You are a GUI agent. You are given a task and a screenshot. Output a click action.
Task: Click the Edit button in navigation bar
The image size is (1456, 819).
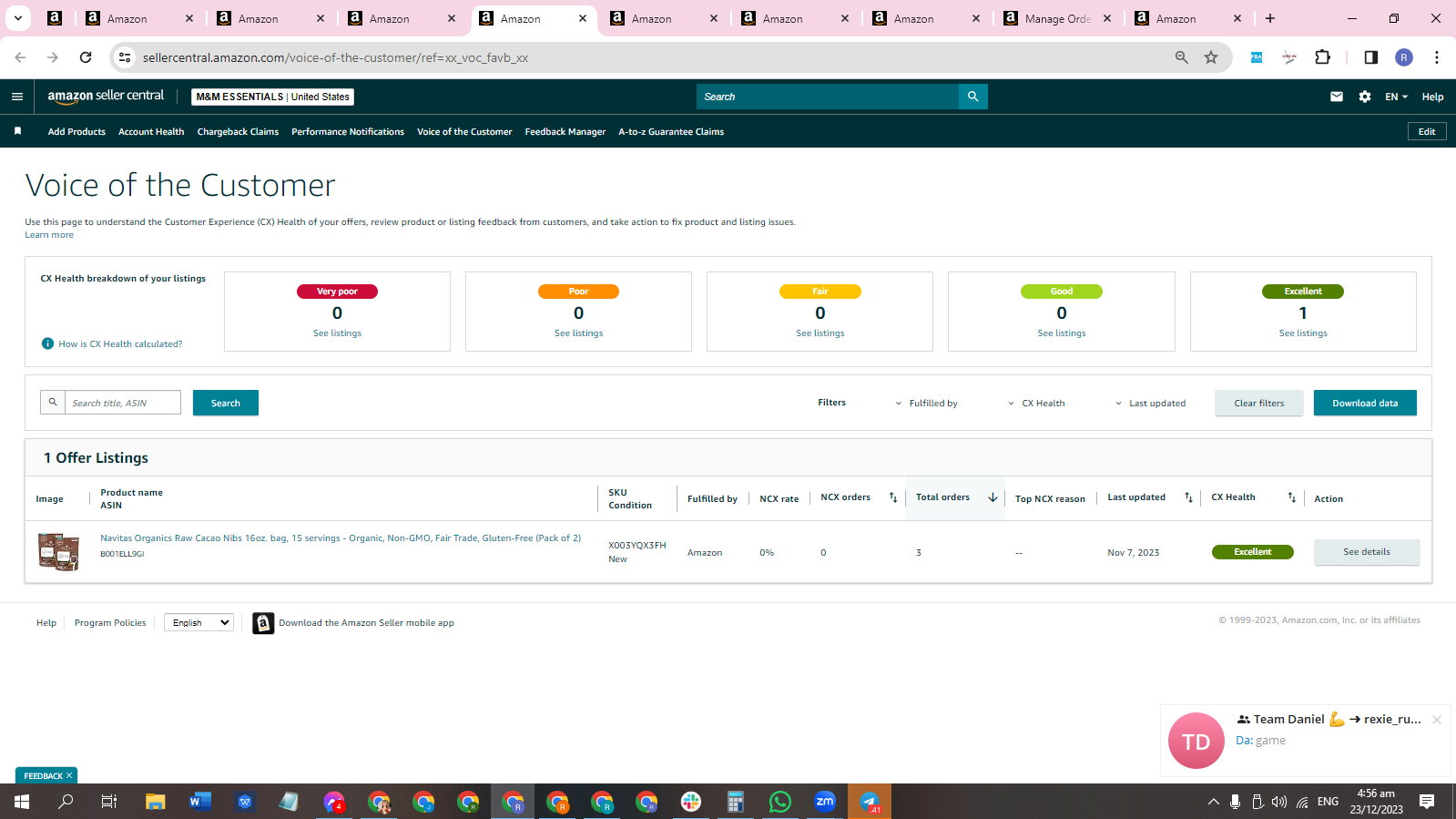[1427, 131]
